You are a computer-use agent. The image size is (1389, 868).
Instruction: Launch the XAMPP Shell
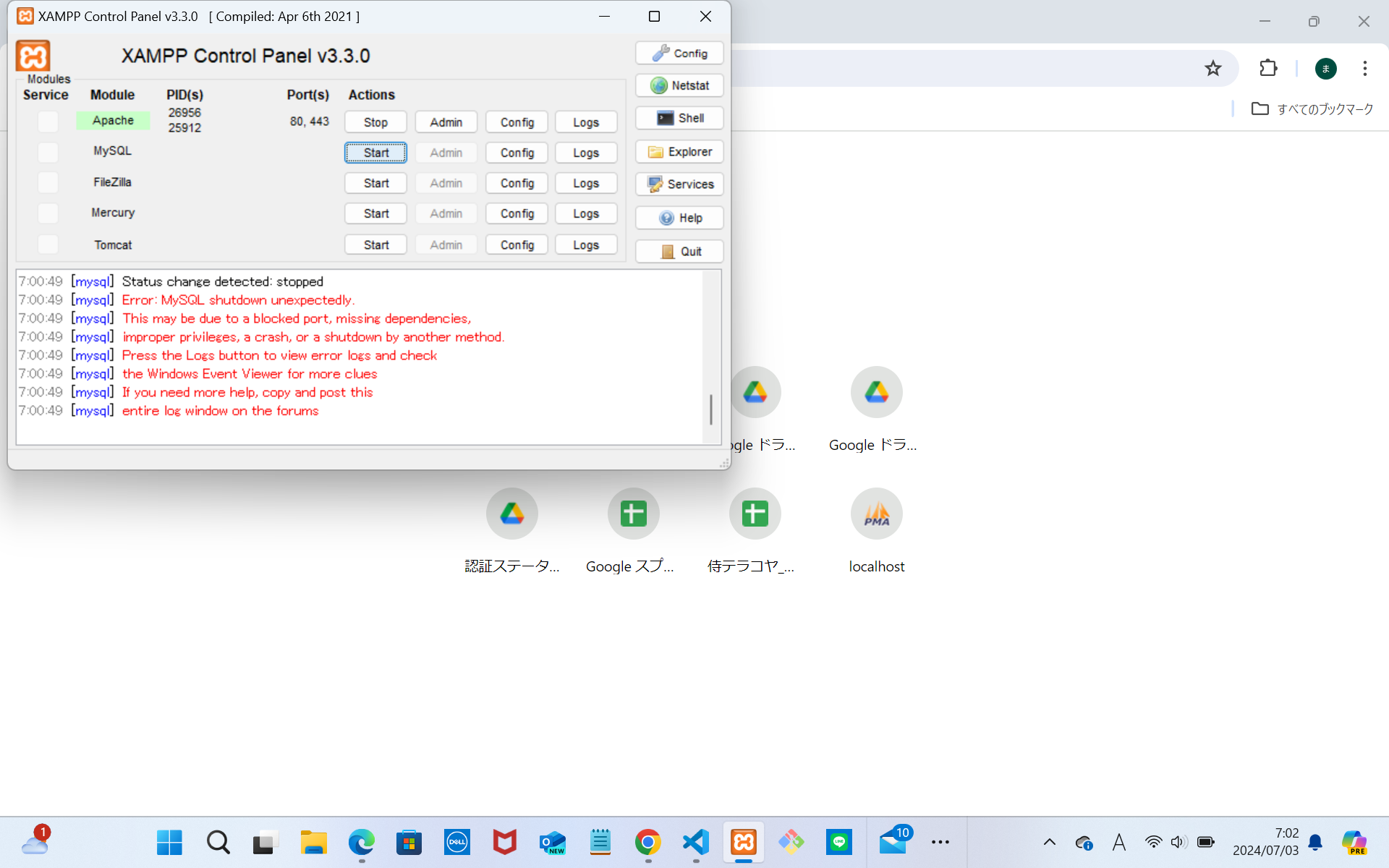tap(679, 118)
